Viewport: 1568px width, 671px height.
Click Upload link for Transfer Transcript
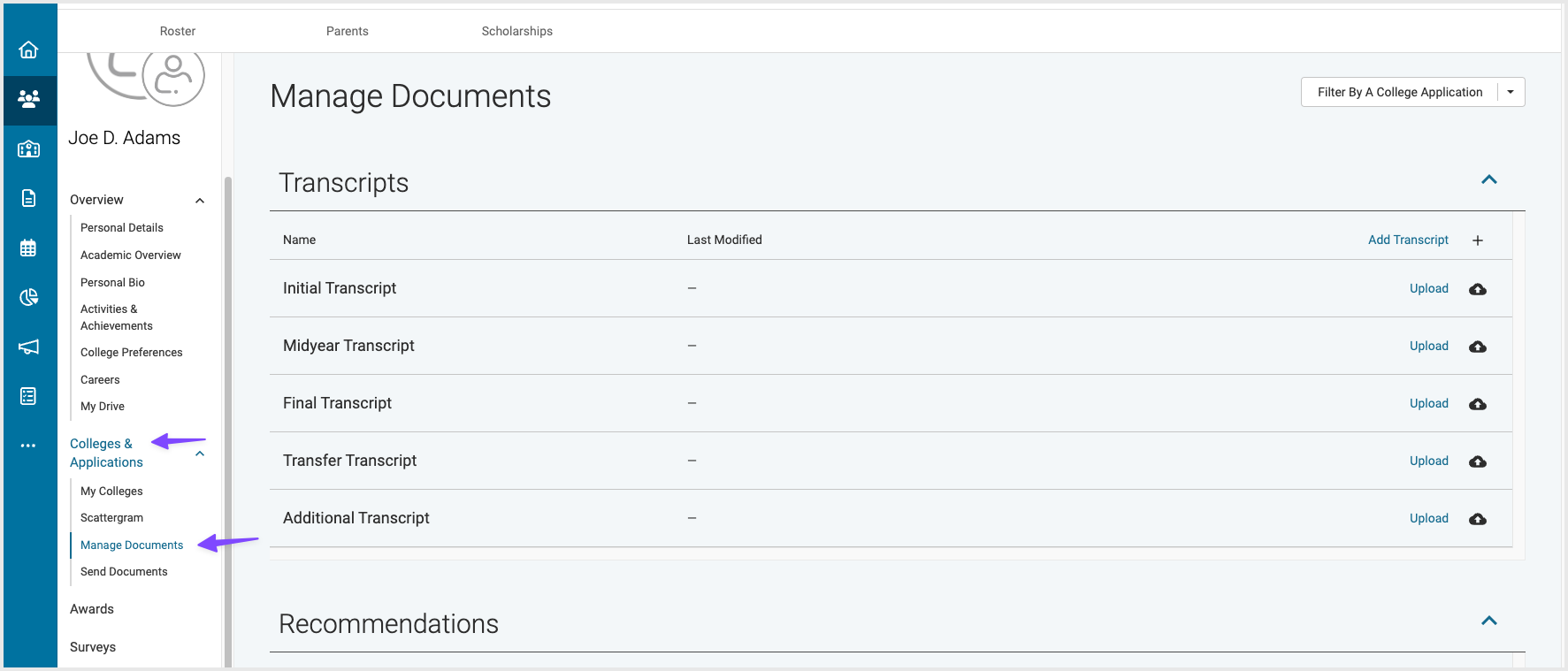(1429, 461)
